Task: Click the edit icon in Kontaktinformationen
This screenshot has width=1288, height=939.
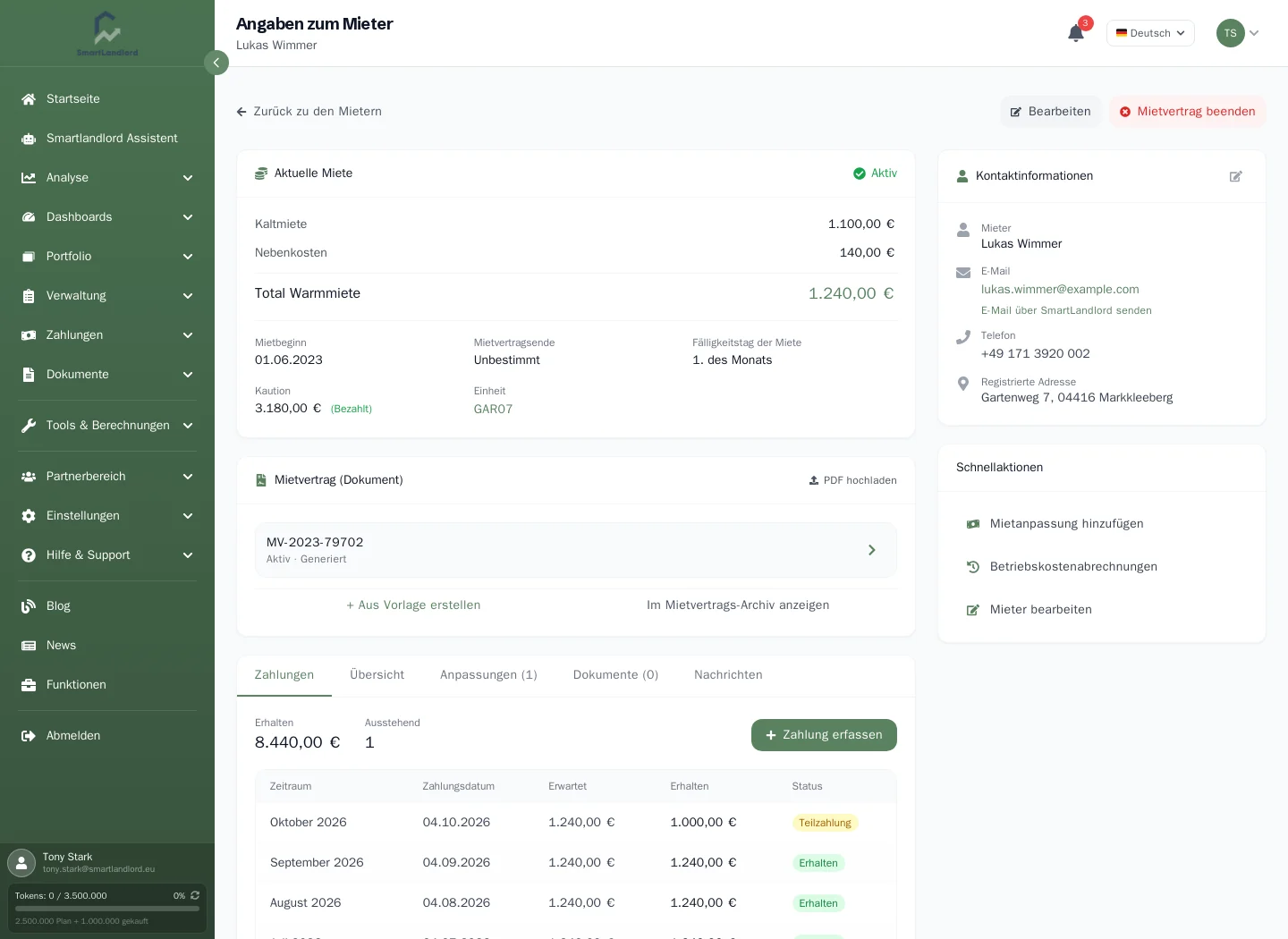Action: pyautogui.click(x=1236, y=176)
